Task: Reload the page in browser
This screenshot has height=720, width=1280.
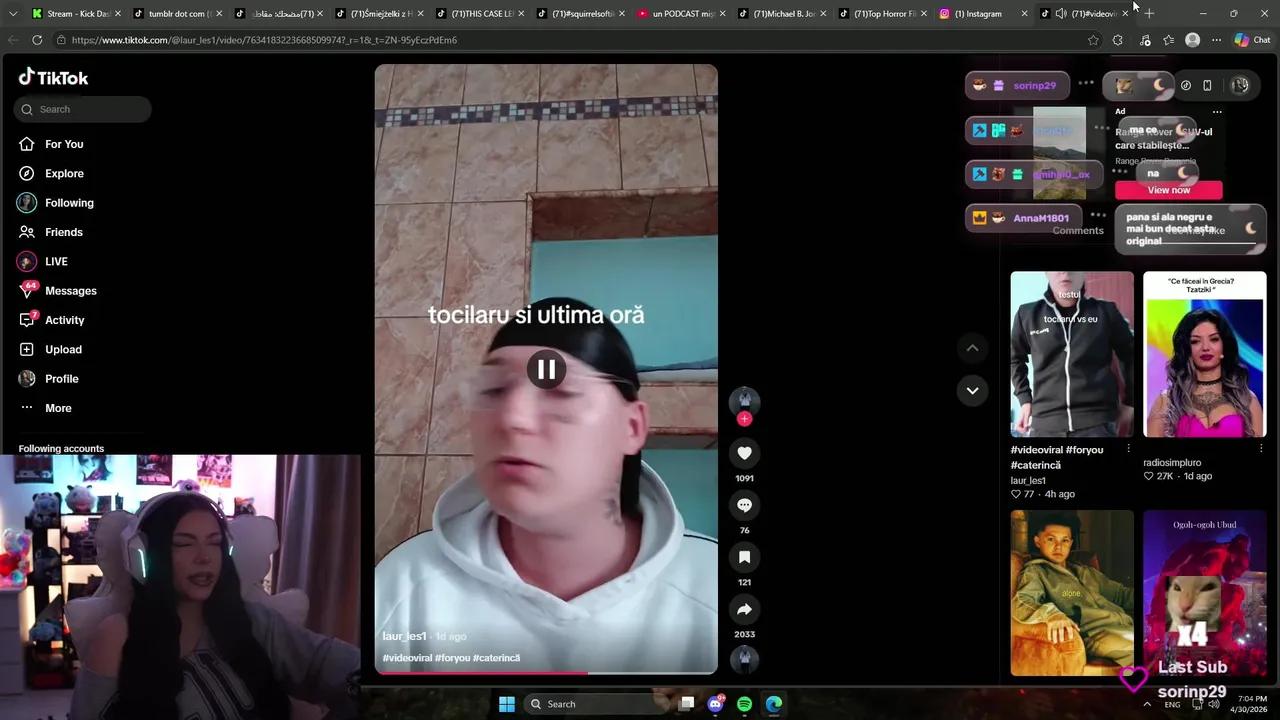Action: point(37,40)
